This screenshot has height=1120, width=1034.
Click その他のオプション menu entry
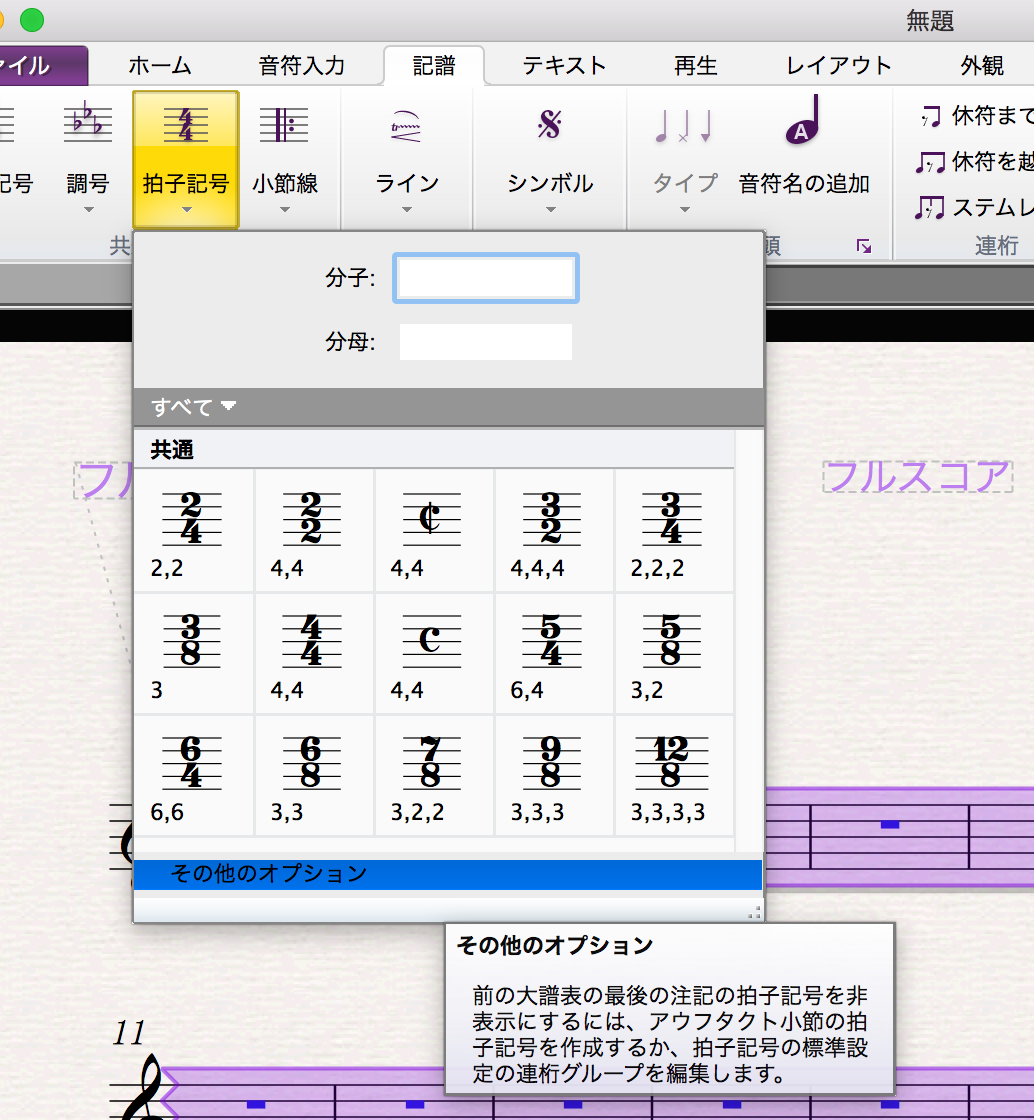point(447,874)
